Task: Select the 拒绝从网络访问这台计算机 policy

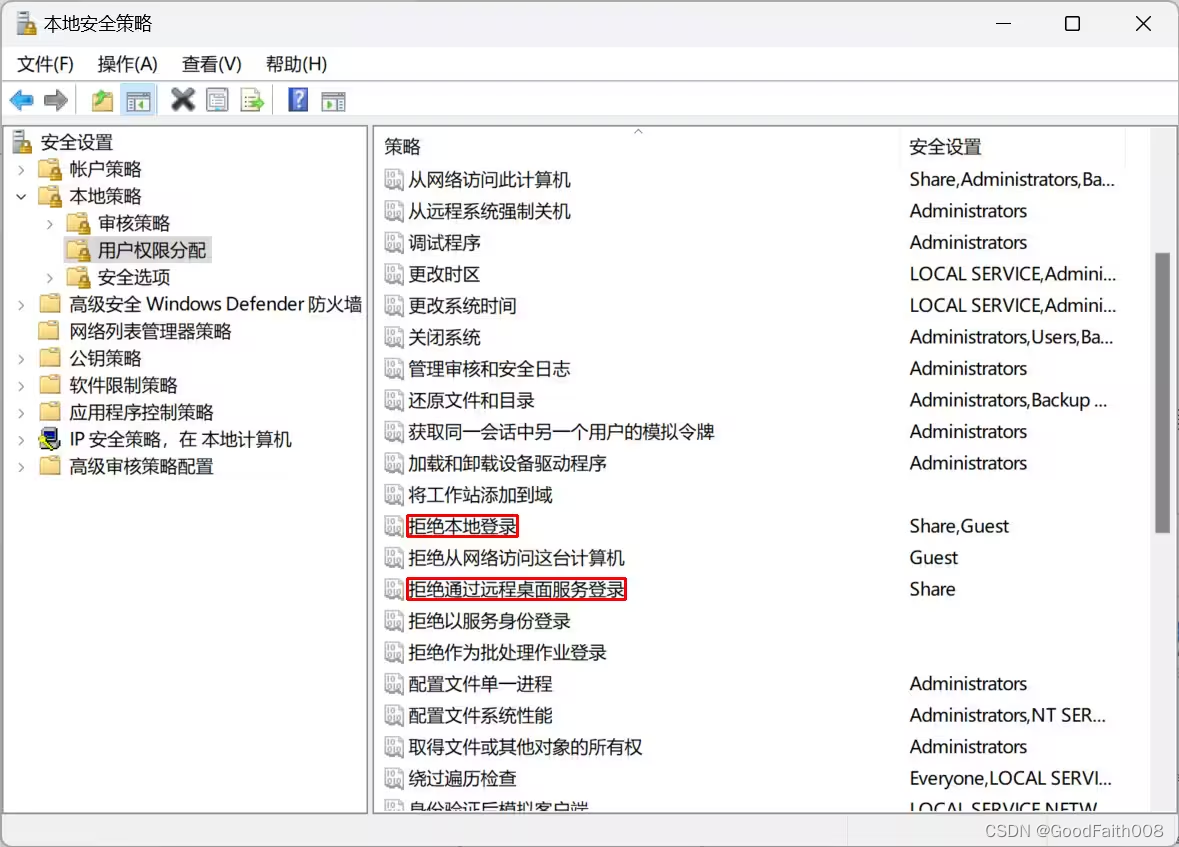Action: coord(516,558)
